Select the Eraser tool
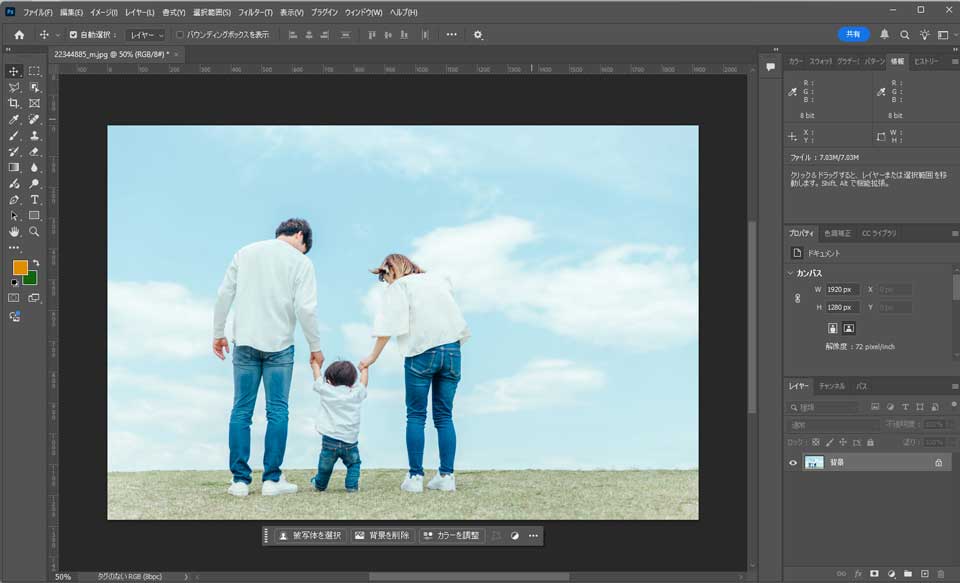The image size is (960, 583). click(34, 151)
